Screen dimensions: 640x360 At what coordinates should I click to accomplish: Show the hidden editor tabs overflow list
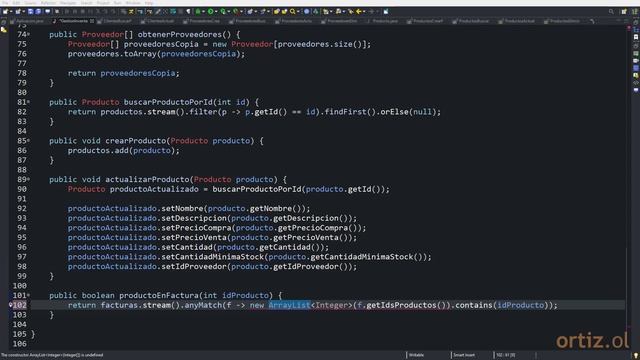(x=592, y=21)
